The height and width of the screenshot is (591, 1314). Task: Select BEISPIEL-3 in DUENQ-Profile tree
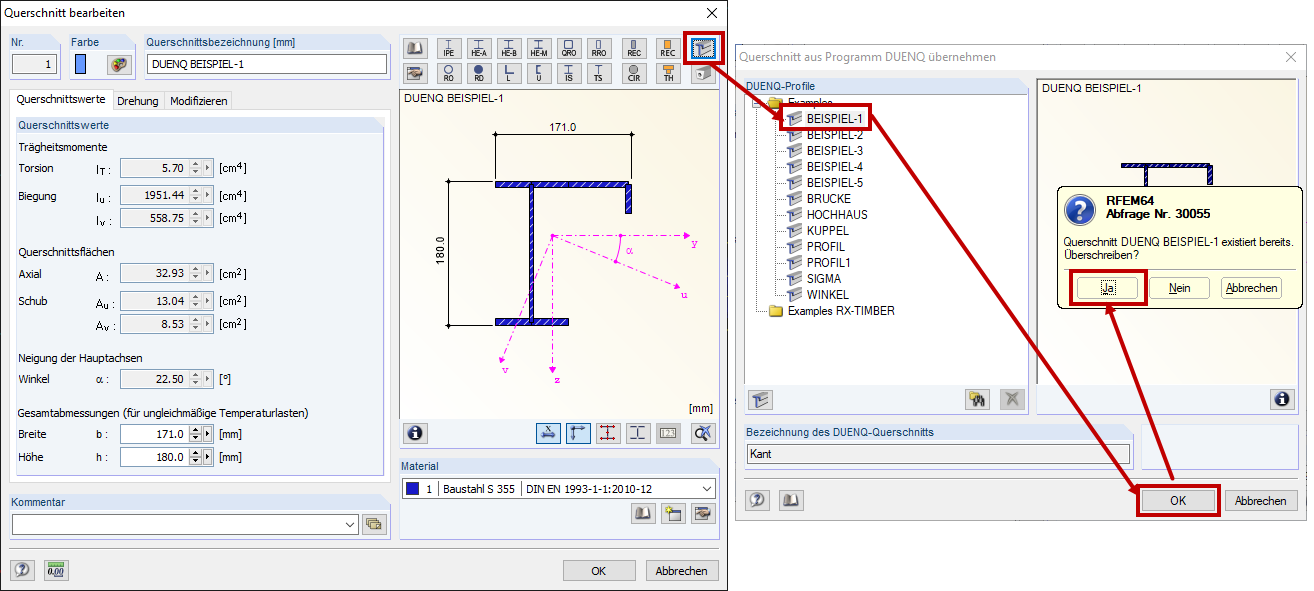834,150
